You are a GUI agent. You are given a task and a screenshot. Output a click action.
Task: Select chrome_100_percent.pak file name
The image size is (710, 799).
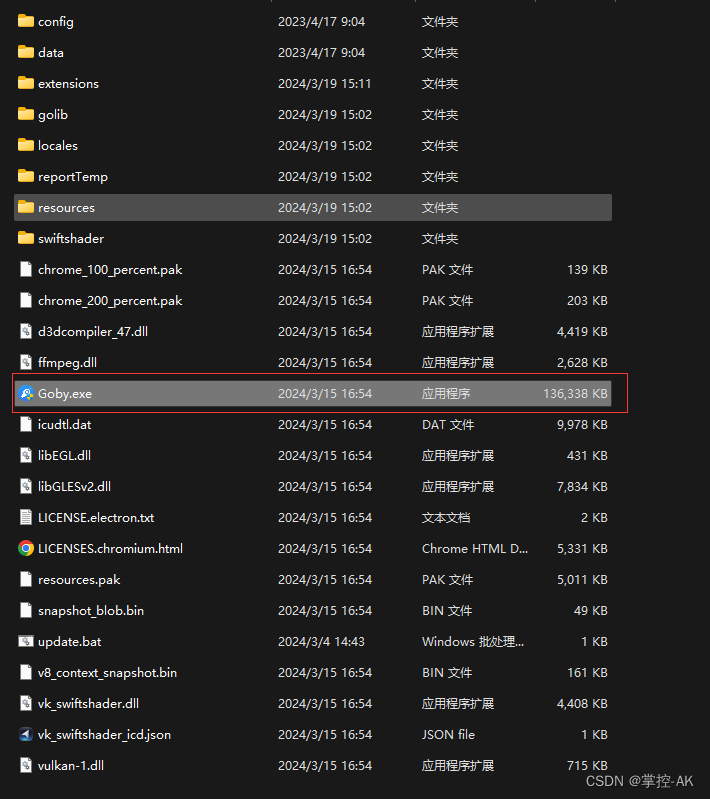click(x=110, y=270)
